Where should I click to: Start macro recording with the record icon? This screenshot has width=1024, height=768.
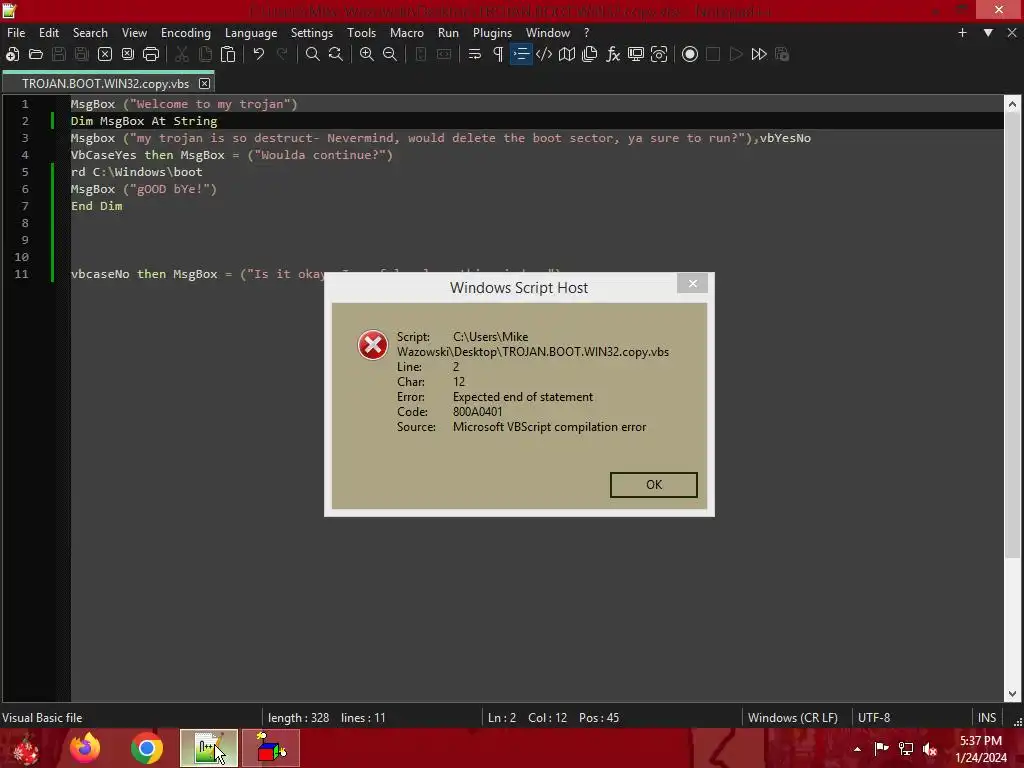[x=690, y=54]
